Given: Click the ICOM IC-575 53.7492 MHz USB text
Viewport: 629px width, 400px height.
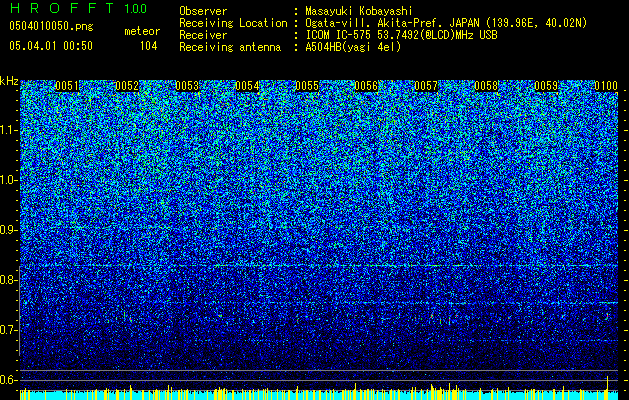Looking at the screenshot, I should click(x=402, y=35).
